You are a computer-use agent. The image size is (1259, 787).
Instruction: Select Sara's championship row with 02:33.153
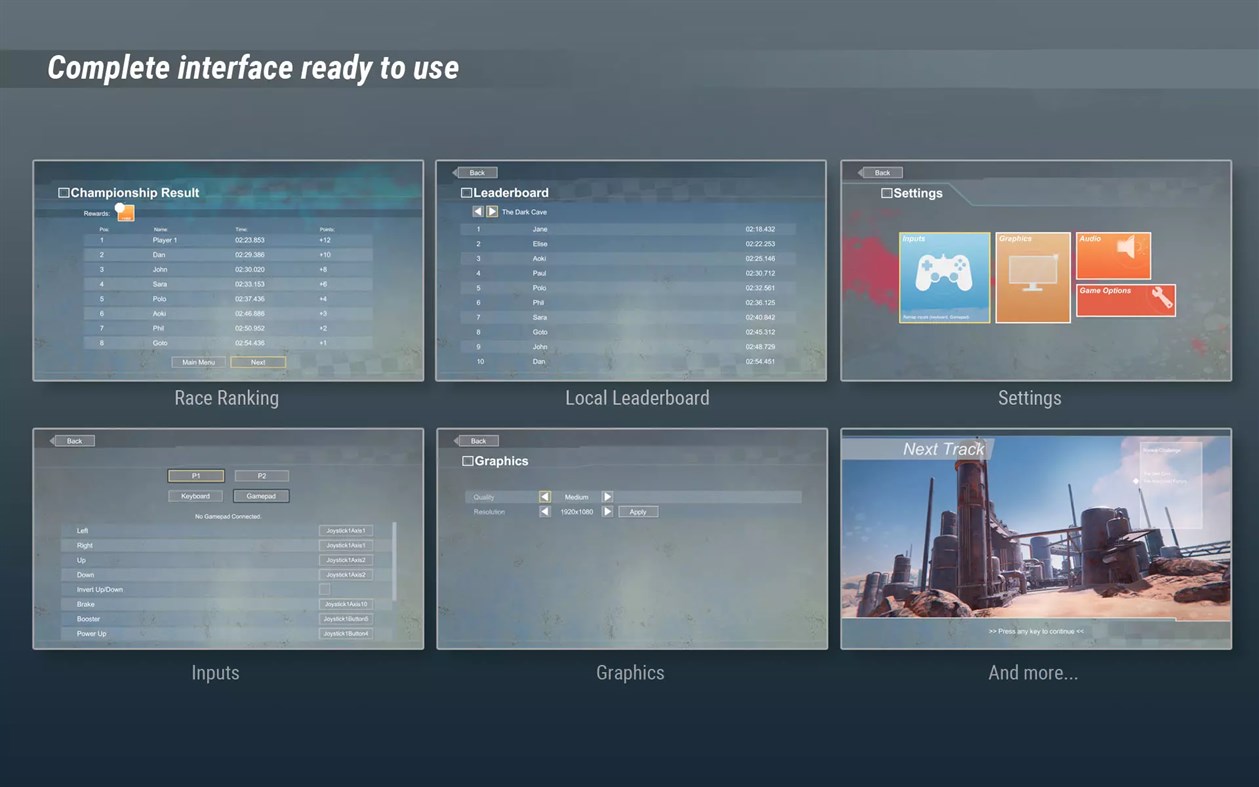point(228,284)
